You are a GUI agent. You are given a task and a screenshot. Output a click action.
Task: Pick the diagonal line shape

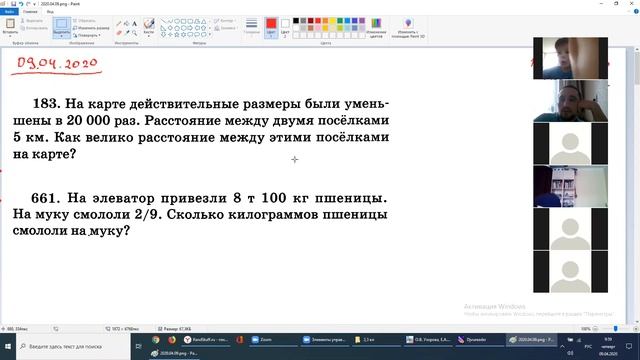pyautogui.click(x=163, y=21)
